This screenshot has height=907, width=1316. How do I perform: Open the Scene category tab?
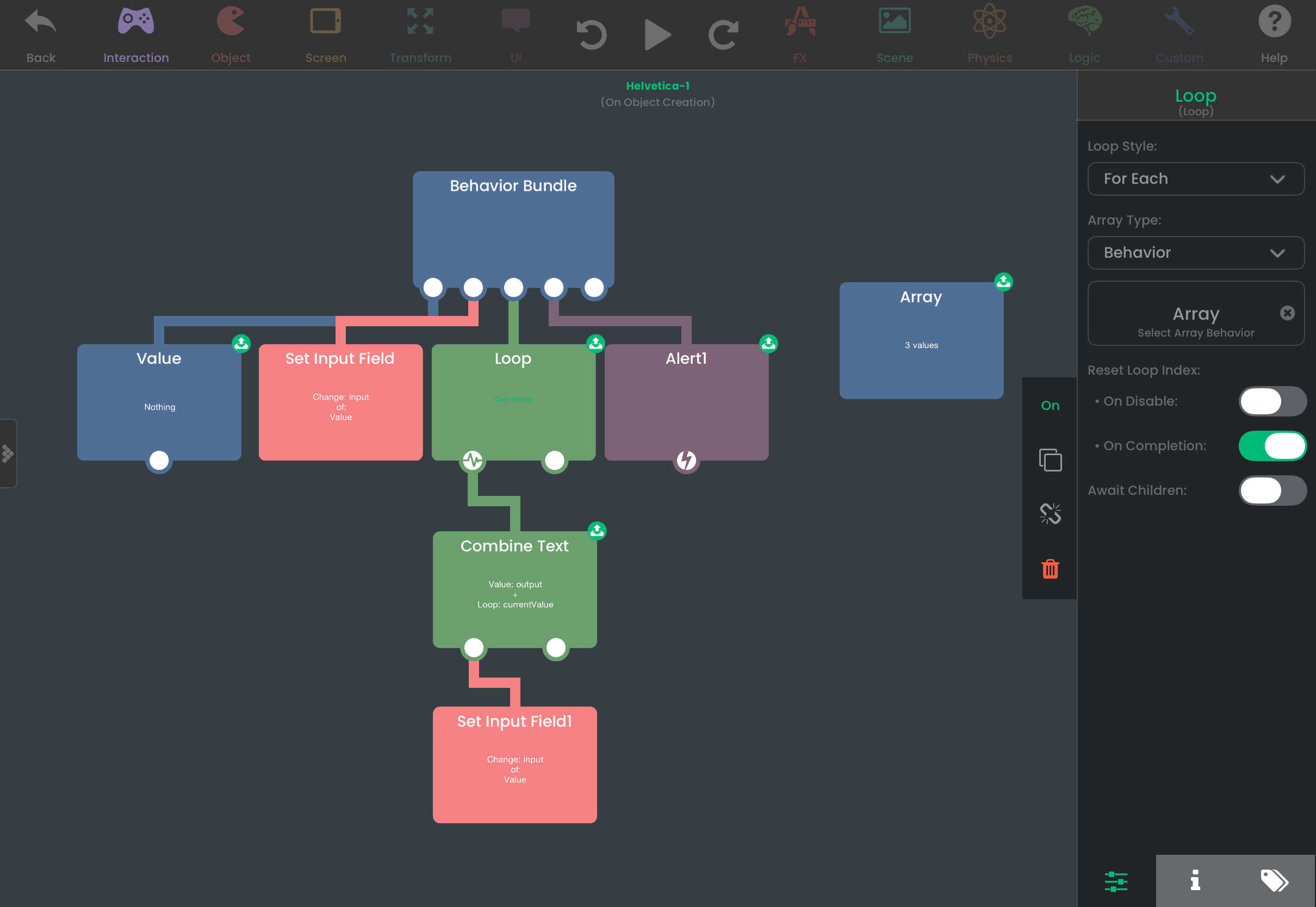click(x=895, y=35)
